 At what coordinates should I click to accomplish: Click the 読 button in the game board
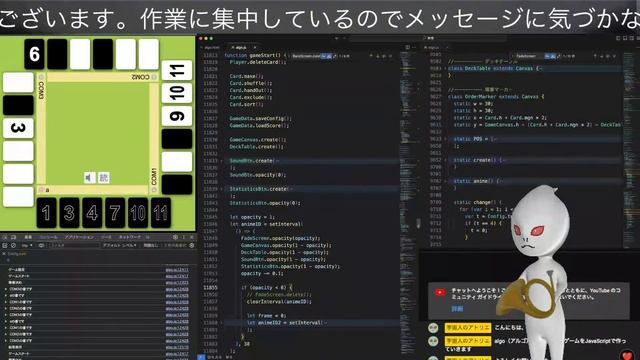[x=104, y=178]
